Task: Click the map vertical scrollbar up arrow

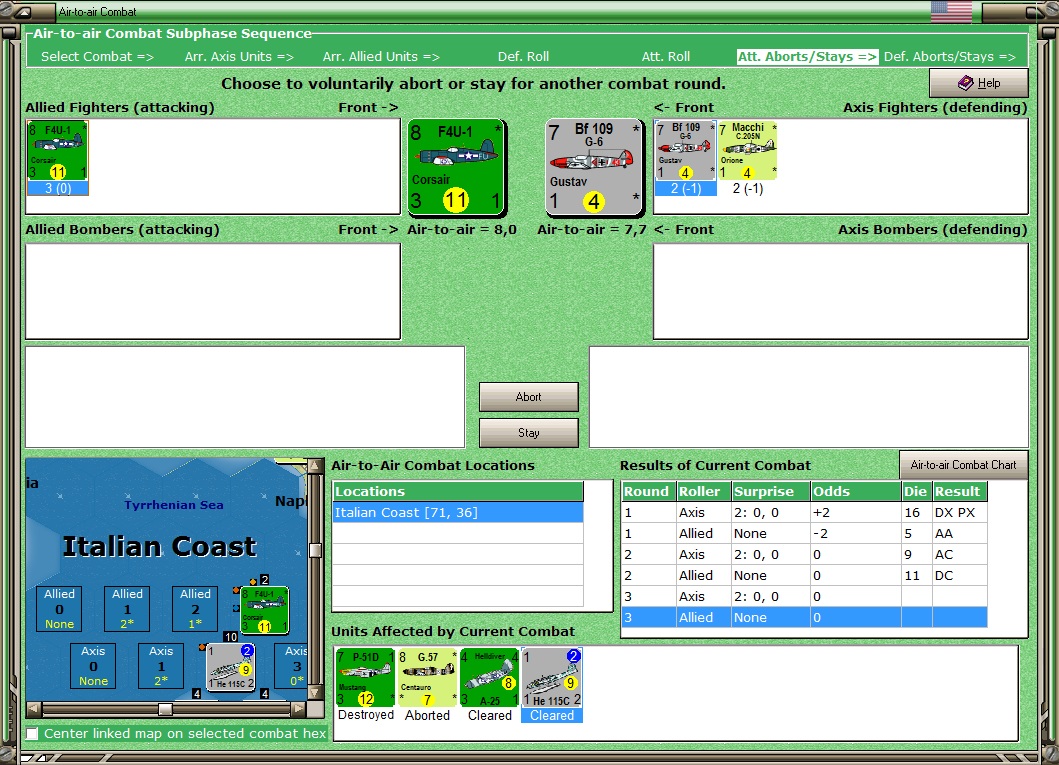Action: tap(315, 466)
